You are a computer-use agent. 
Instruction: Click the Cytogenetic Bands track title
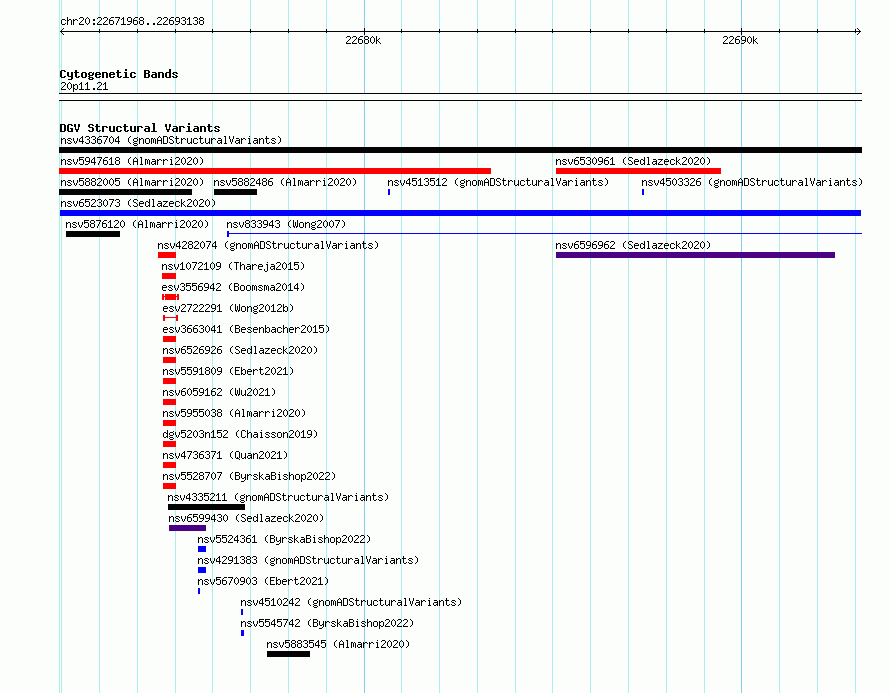(119, 74)
